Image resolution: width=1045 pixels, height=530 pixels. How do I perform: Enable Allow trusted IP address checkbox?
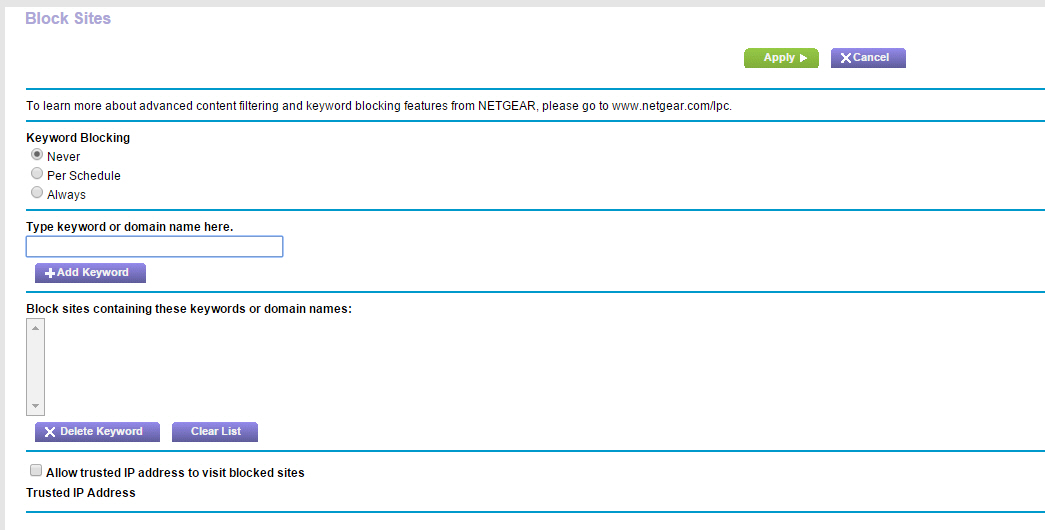click(36, 471)
